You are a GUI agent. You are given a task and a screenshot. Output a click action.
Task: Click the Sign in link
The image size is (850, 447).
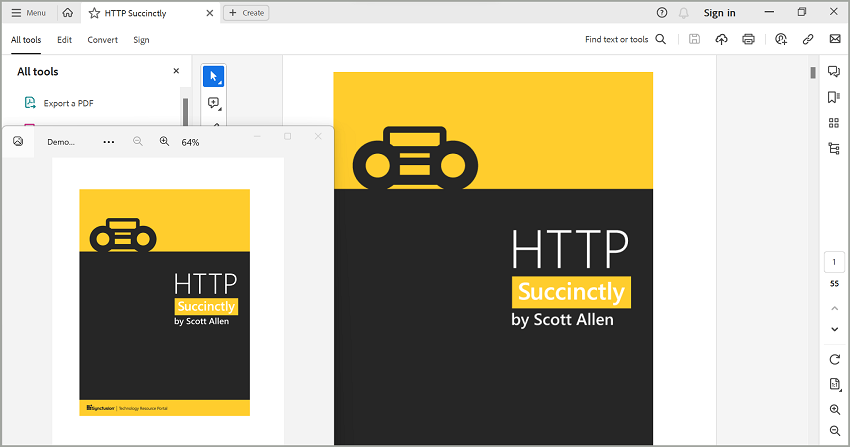click(719, 13)
